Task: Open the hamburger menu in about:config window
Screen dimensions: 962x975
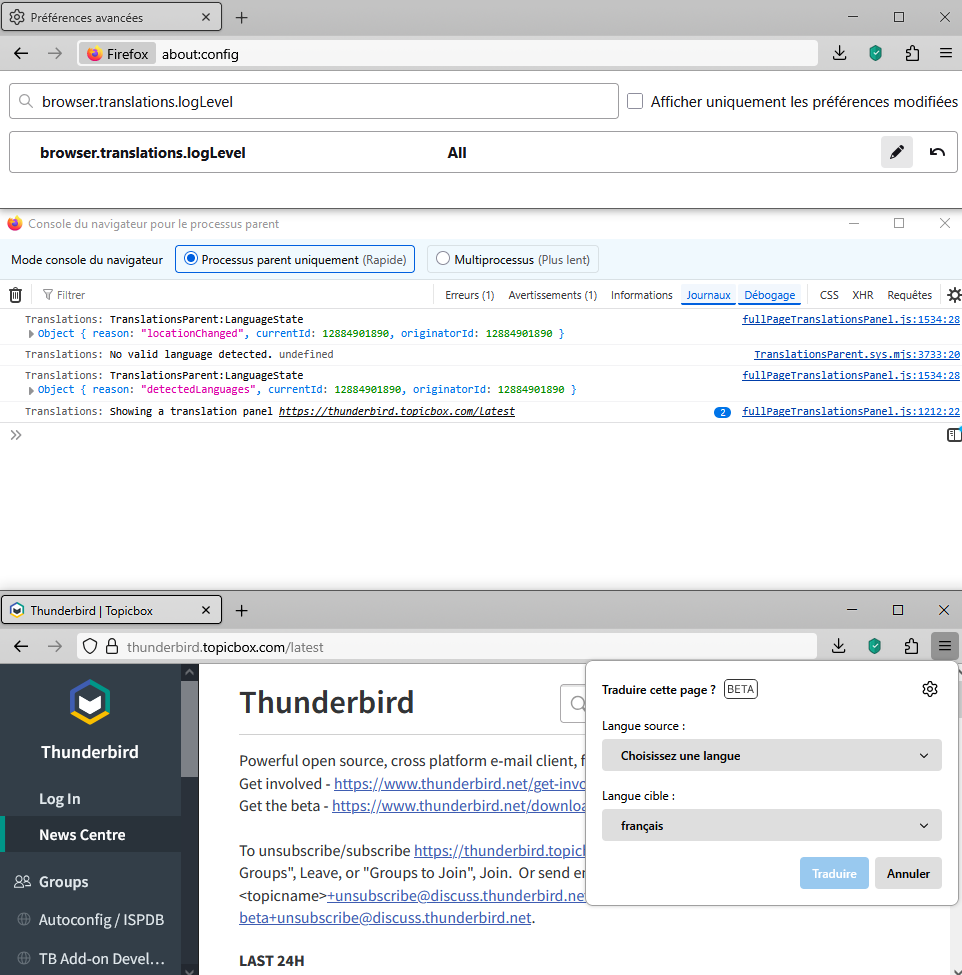Action: [x=946, y=53]
